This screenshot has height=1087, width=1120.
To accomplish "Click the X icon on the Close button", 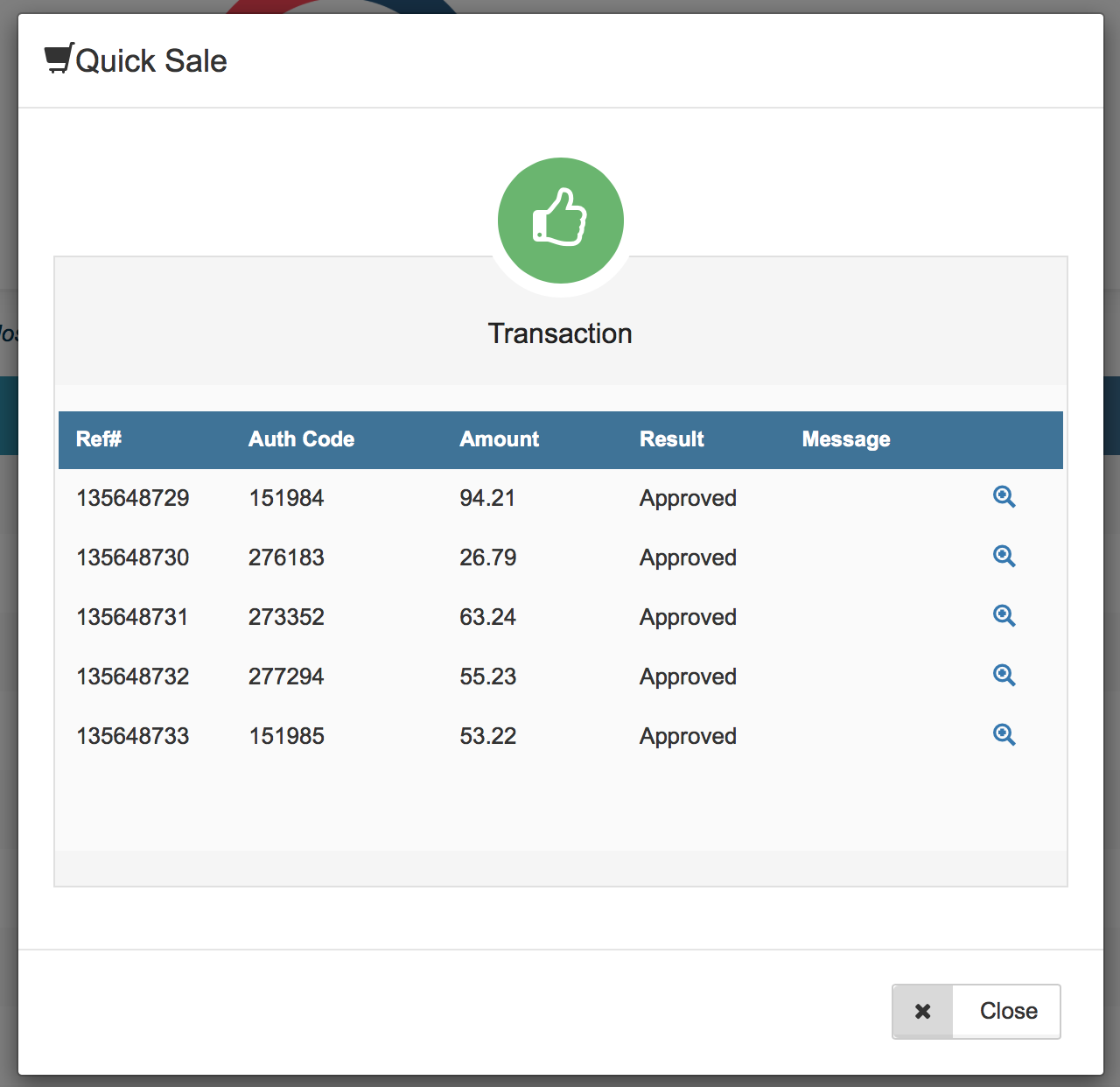I will click(922, 1011).
